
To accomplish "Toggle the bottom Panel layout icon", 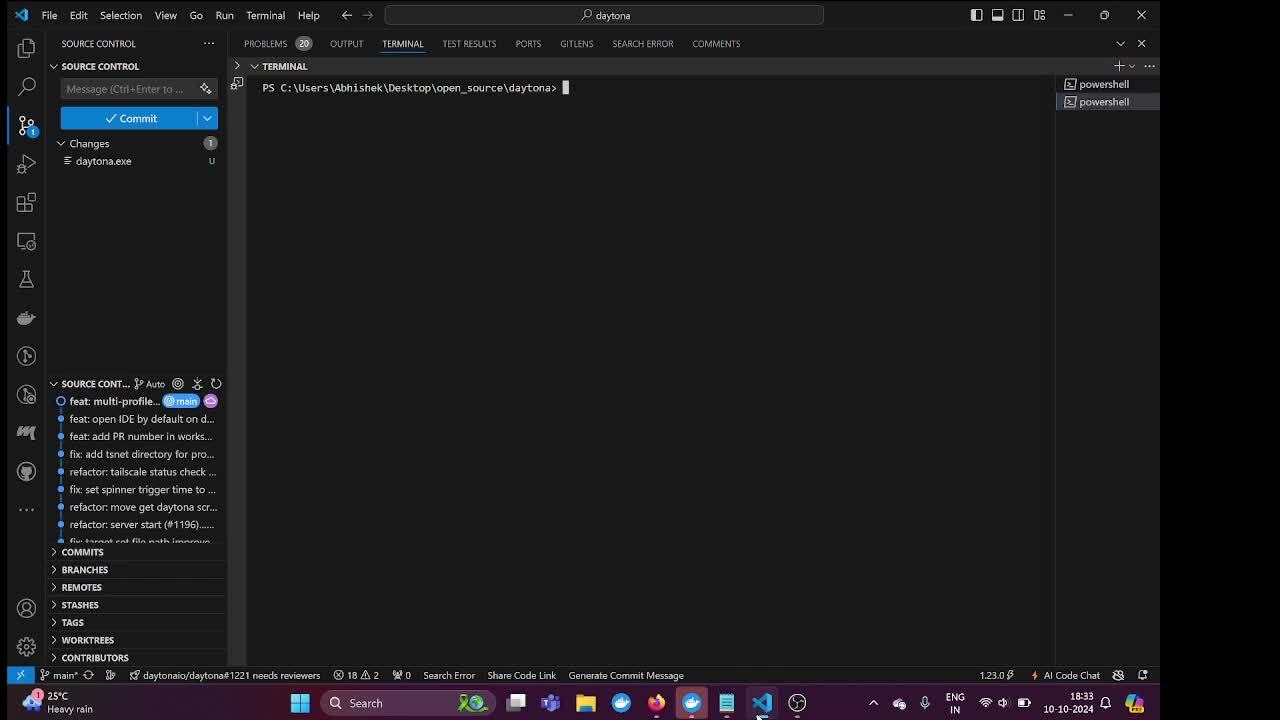I will pos(997,15).
